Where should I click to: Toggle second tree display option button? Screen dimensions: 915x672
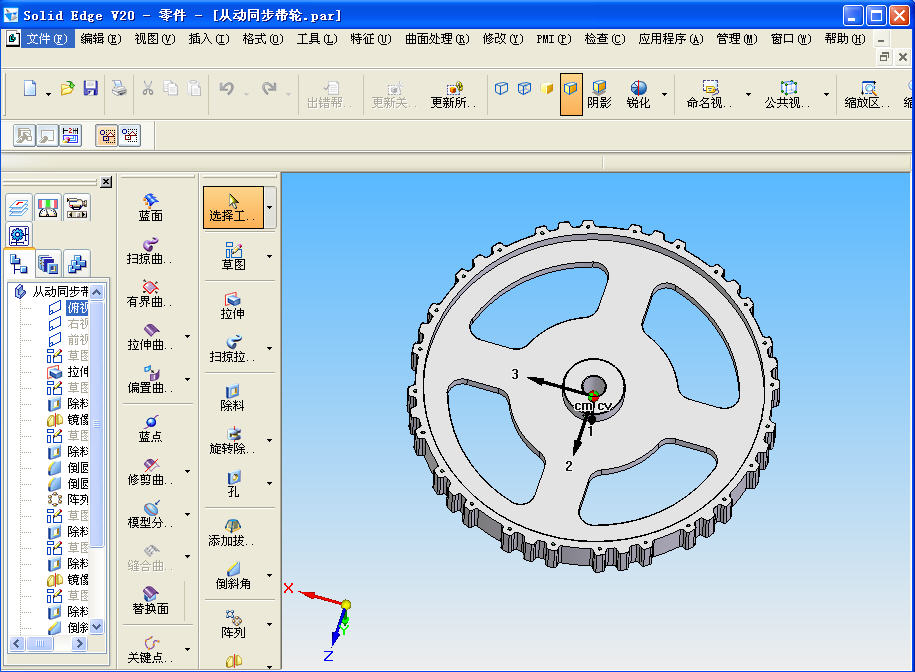(x=130, y=136)
